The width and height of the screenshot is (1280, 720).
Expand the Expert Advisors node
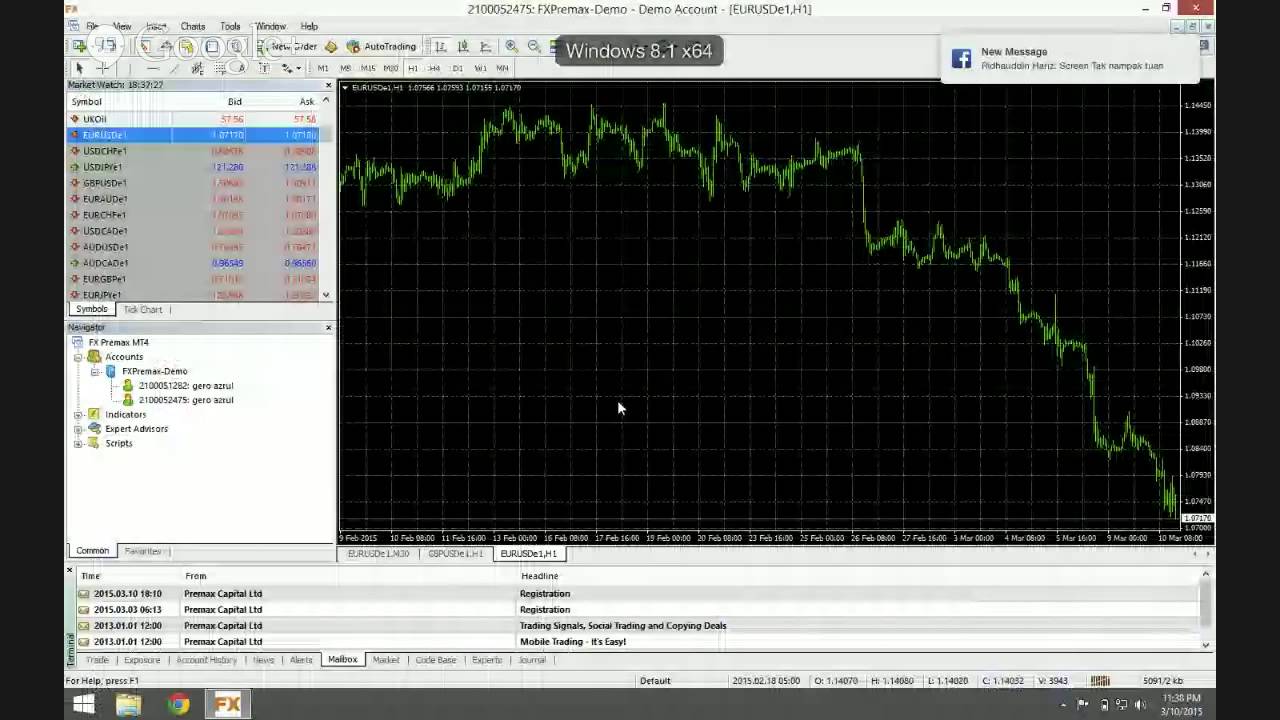[x=78, y=429]
